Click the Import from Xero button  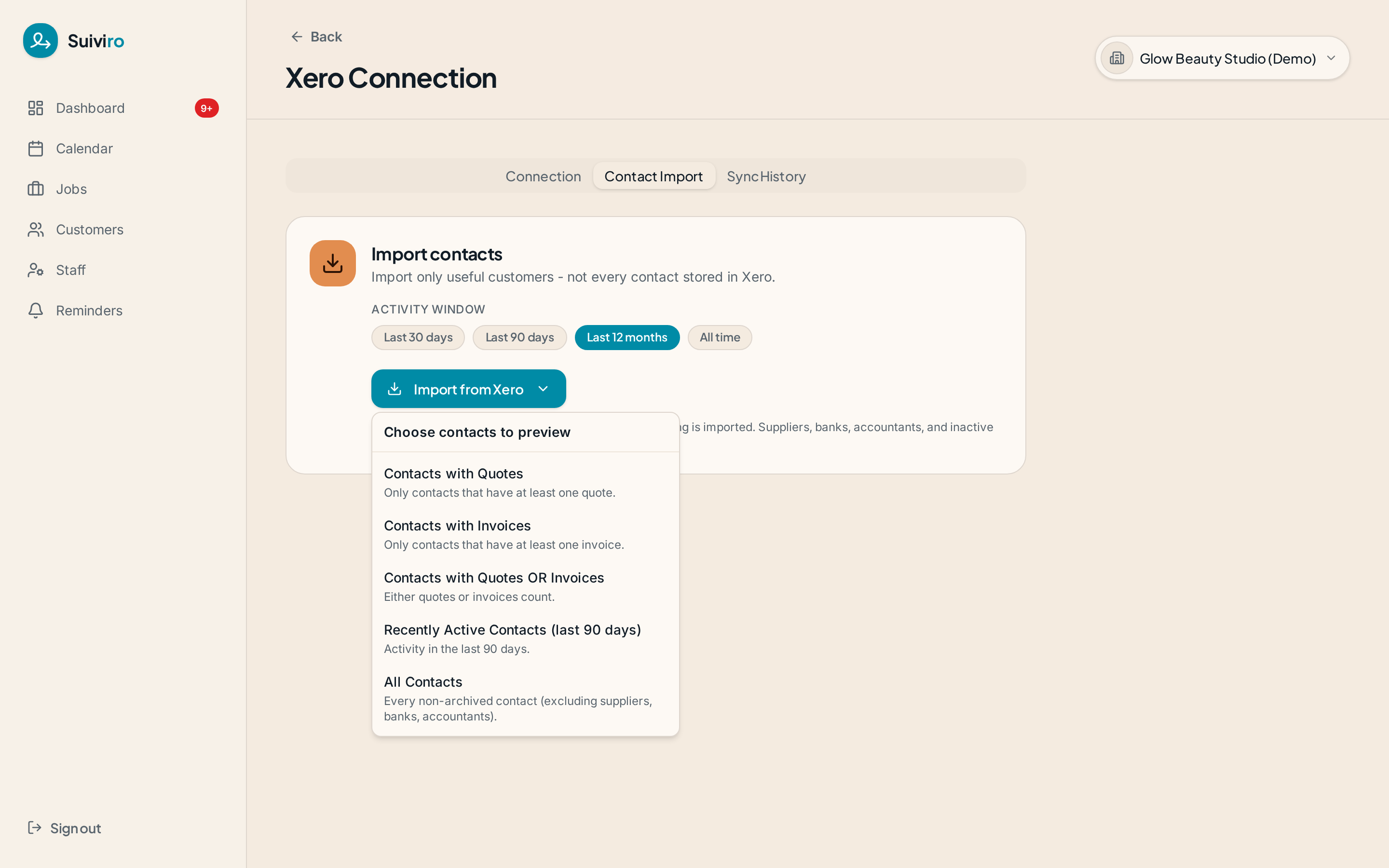pos(468,389)
